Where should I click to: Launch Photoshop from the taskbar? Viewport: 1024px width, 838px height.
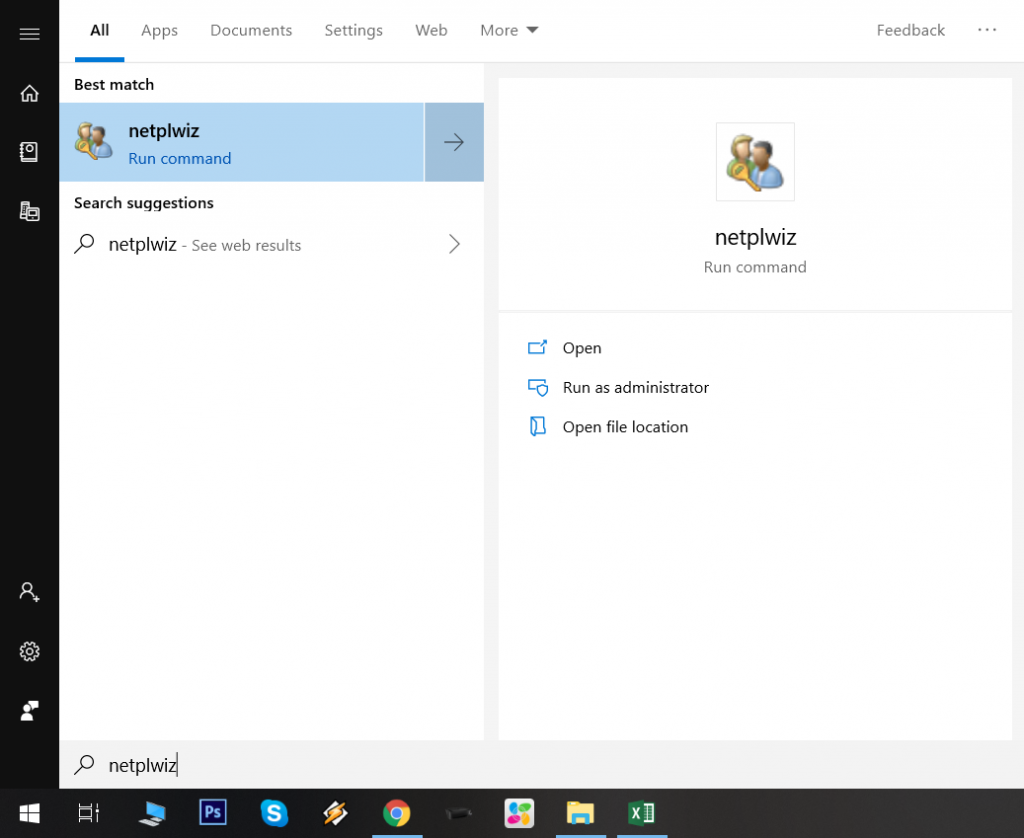(x=212, y=812)
